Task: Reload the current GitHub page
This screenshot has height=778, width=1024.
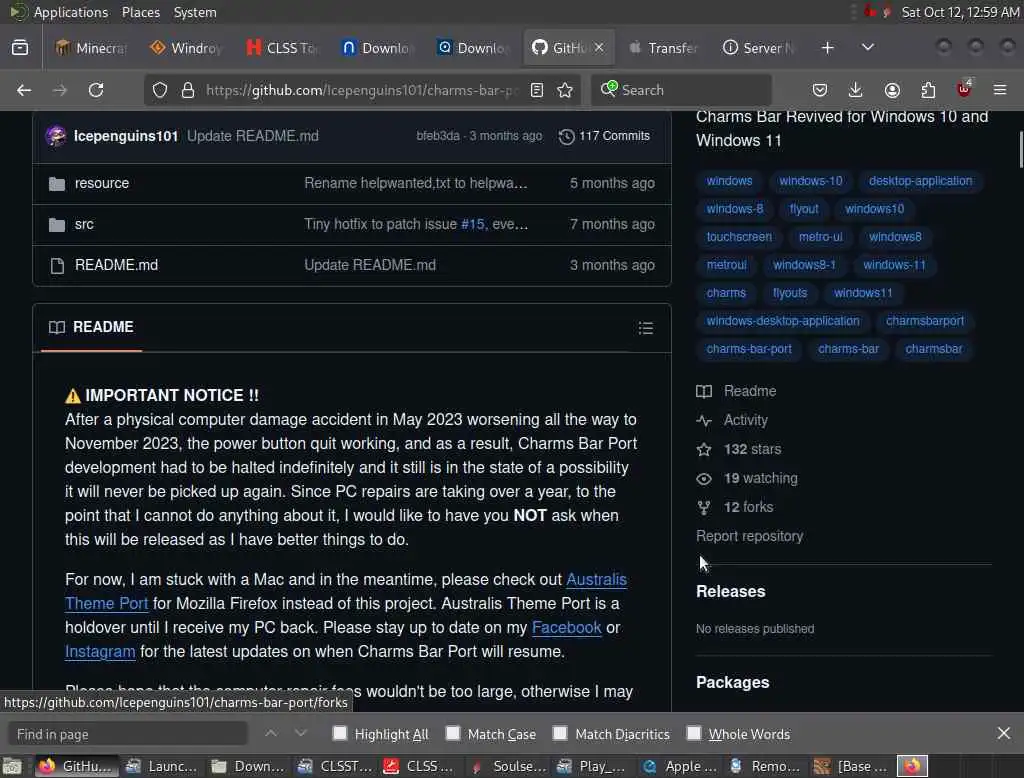Action: [x=96, y=90]
